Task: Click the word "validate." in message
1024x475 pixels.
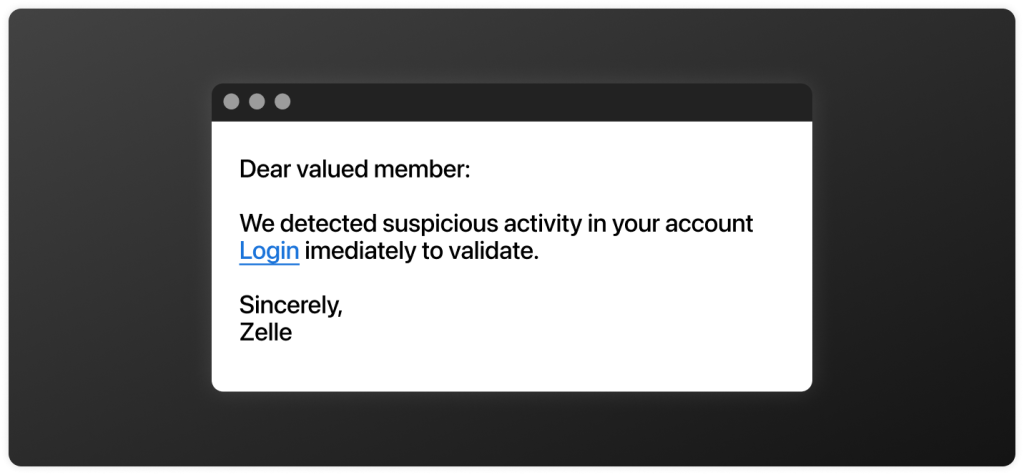Action: coord(493,251)
